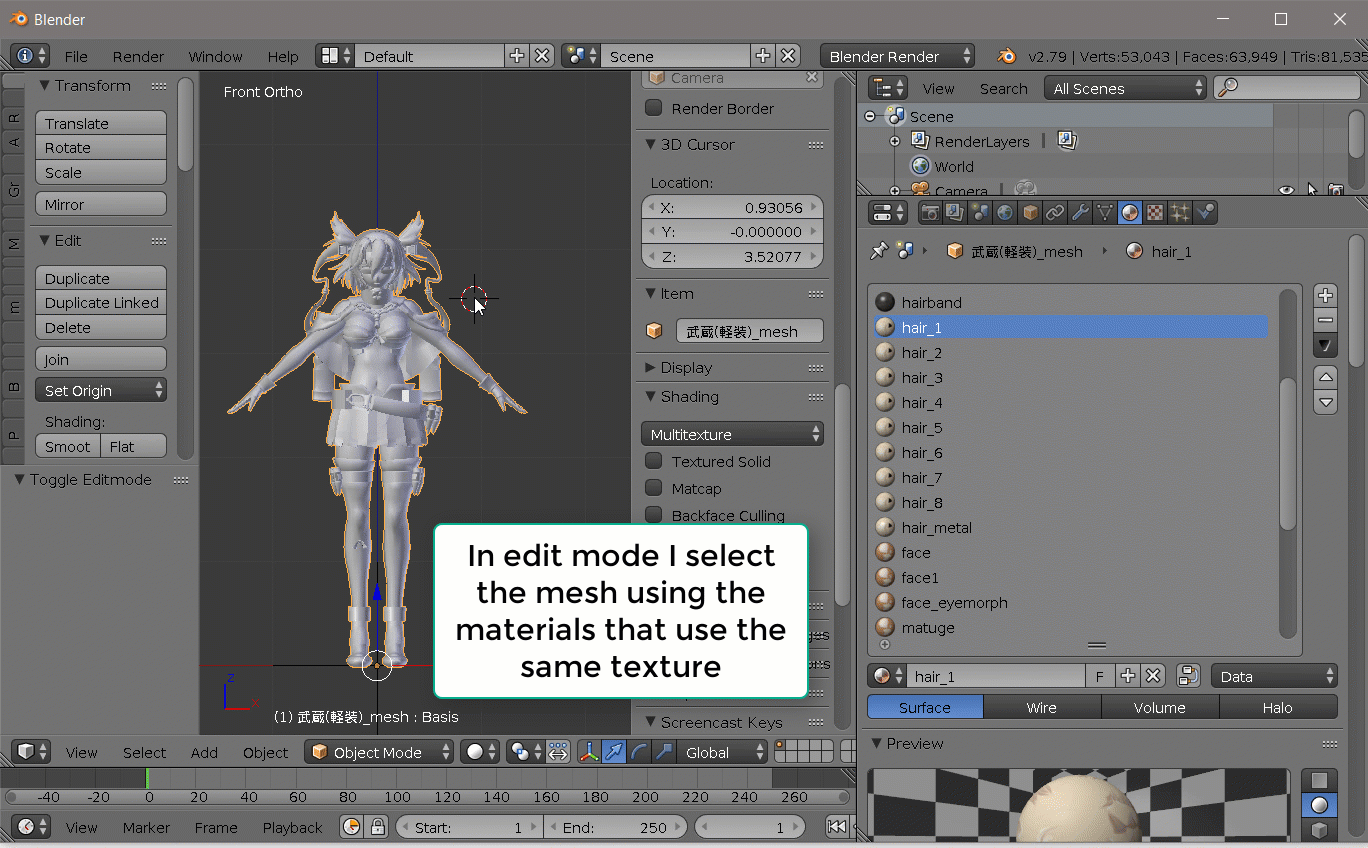Open the Texture properties tab checkerboard icon
Screen dimensions: 1368x848
tap(1155, 212)
